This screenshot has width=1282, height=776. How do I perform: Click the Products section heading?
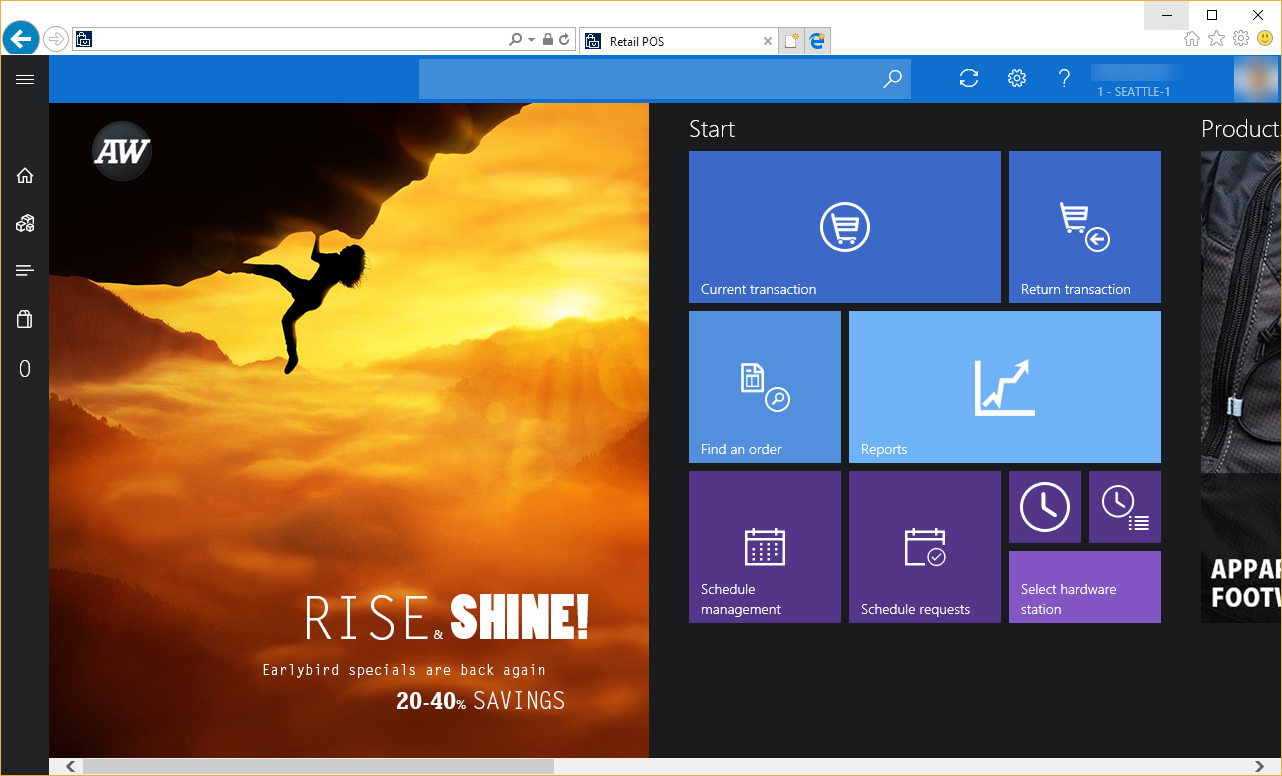coord(1241,129)
